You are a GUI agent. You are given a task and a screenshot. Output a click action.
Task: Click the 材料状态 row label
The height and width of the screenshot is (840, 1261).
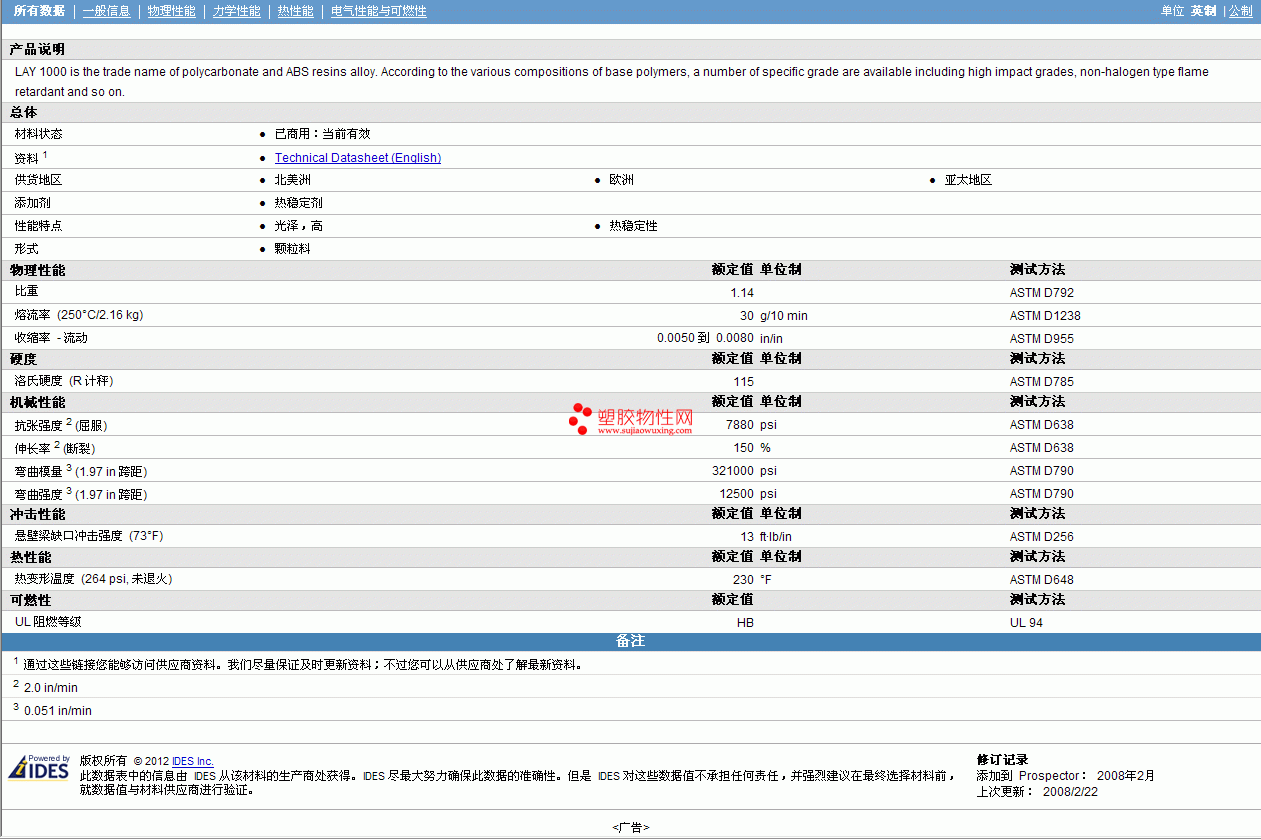coord(38,134)
